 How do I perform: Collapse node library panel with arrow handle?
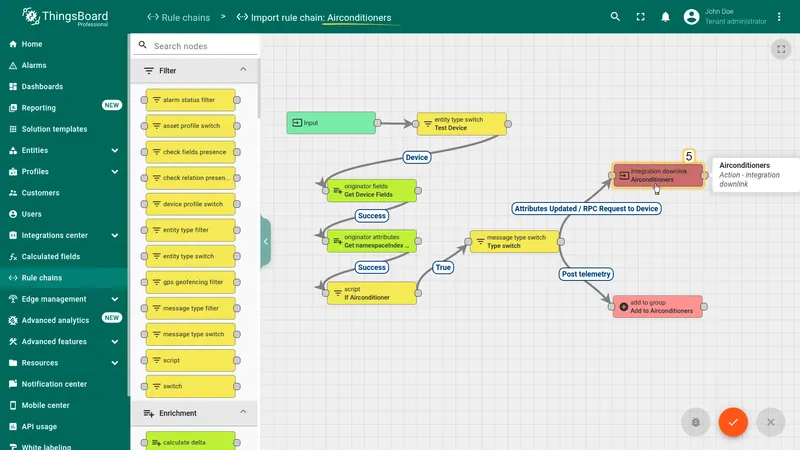click(x=265, y=241)
